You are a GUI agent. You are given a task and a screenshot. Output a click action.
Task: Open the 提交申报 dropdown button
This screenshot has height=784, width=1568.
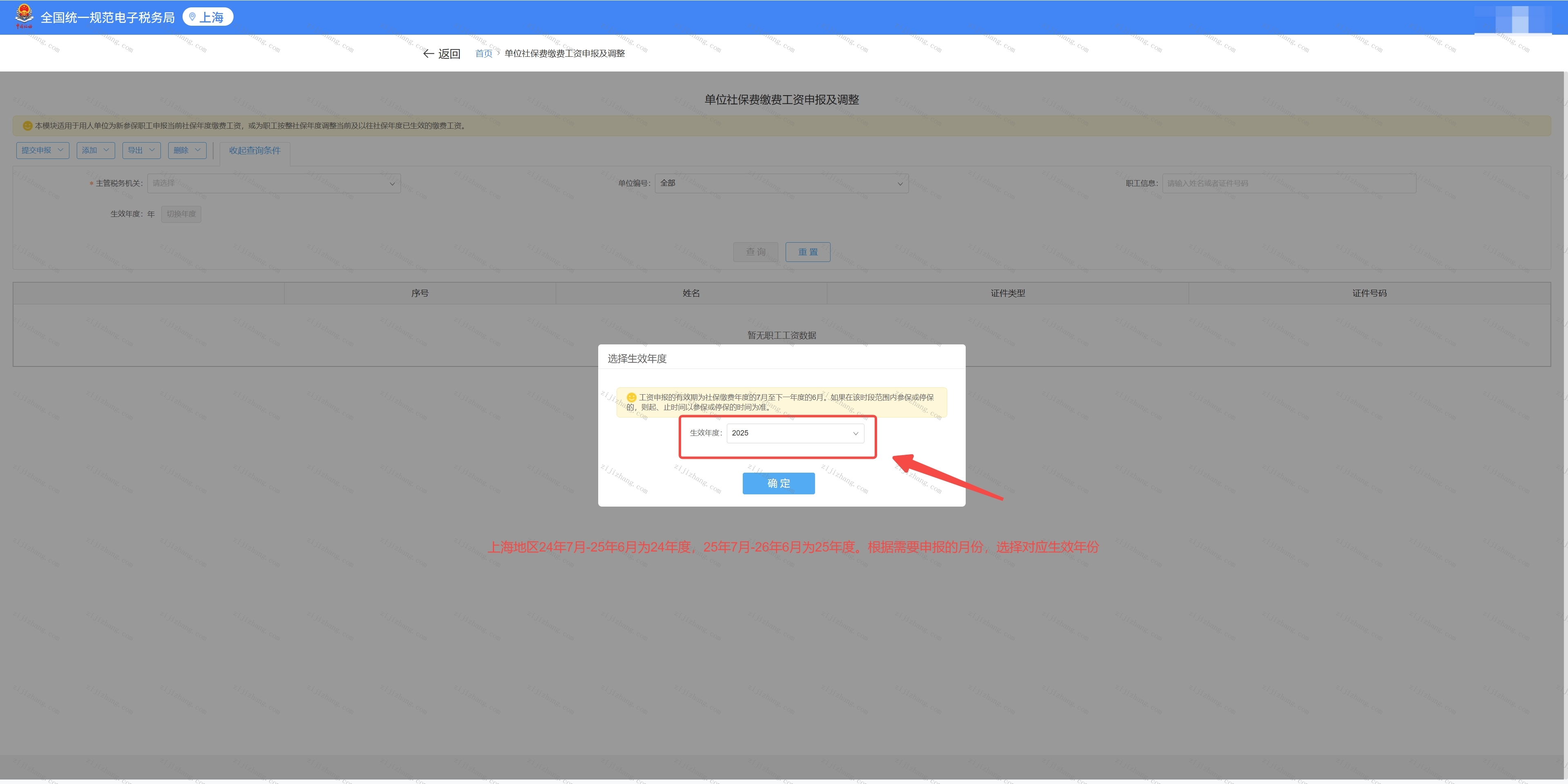(42, 150)
